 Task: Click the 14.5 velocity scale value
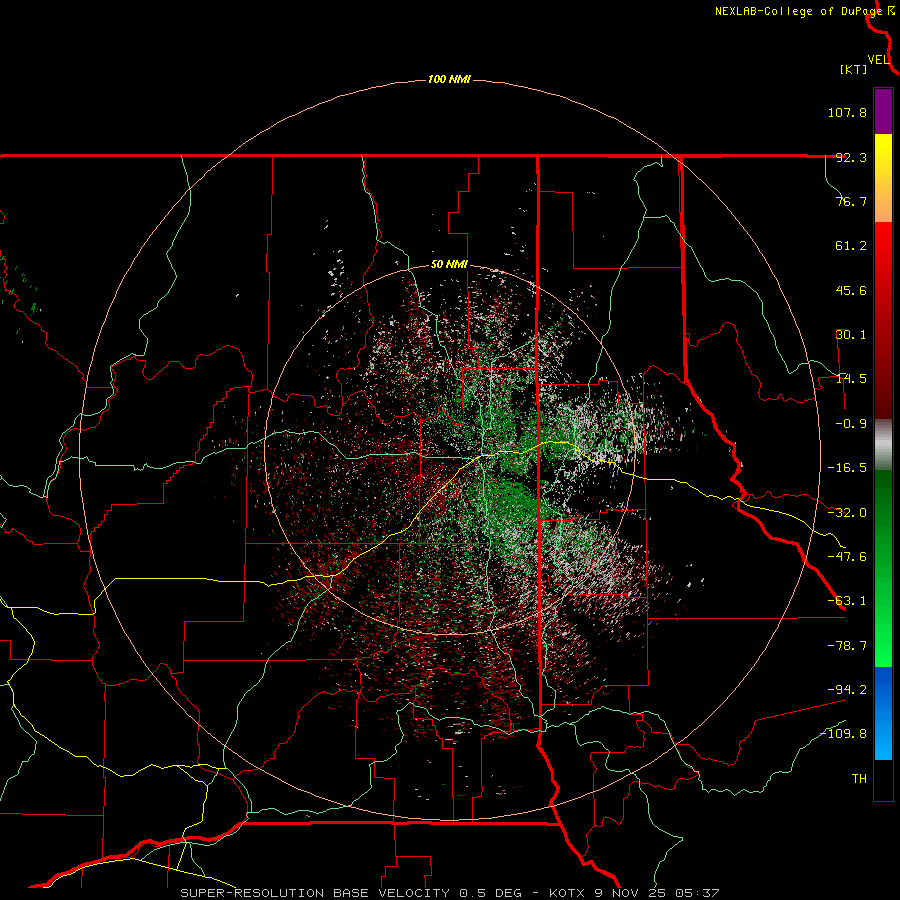click(x=851, y=379)
